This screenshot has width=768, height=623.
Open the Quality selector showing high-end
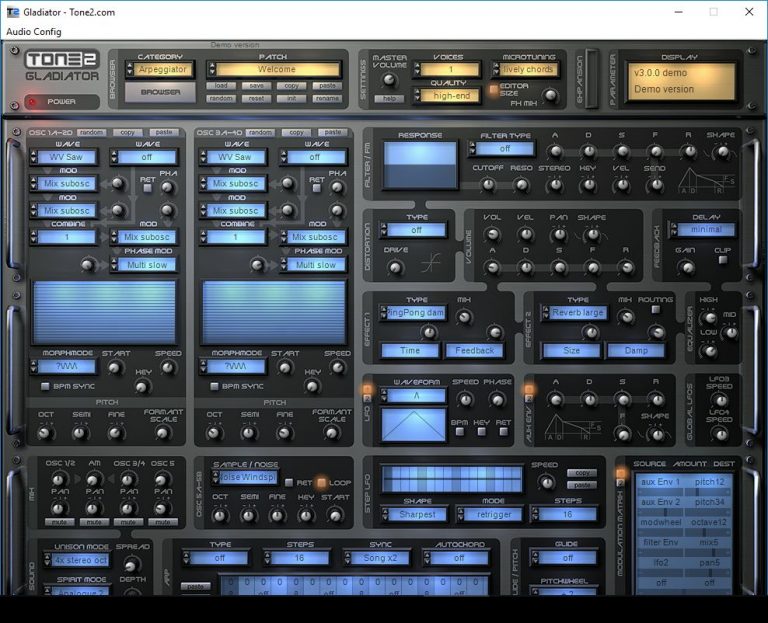pos(447,96)
